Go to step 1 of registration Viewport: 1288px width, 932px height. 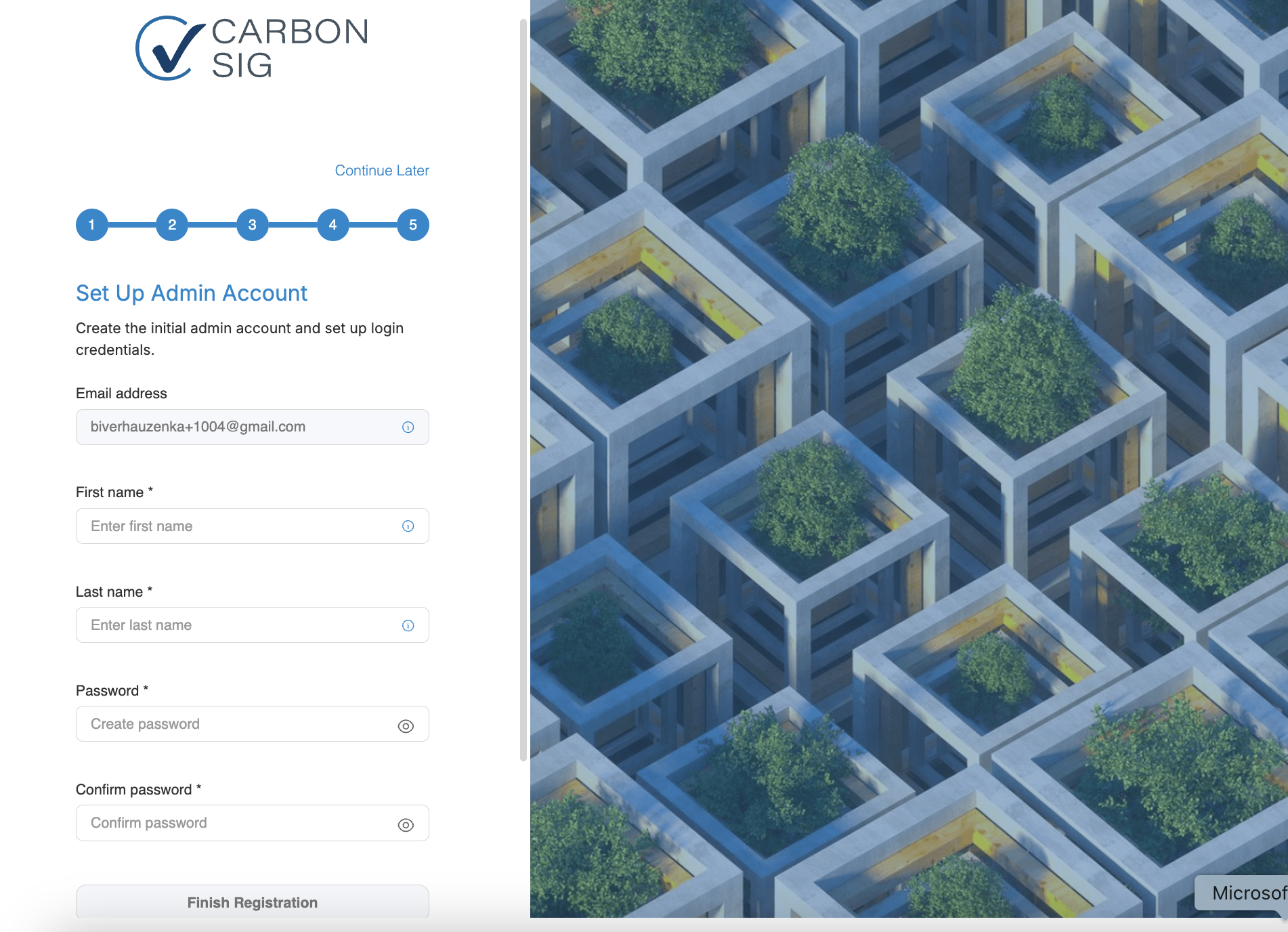[92, 225]
